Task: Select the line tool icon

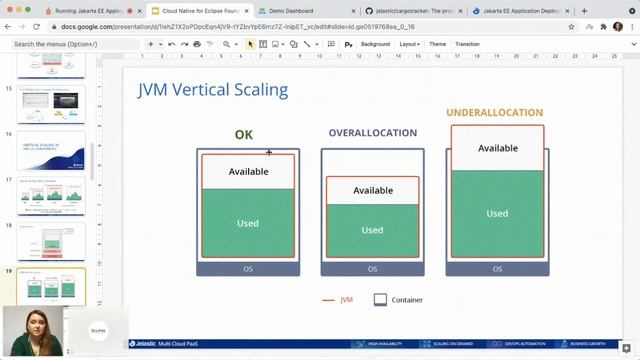Action: (x=307, y=44)
